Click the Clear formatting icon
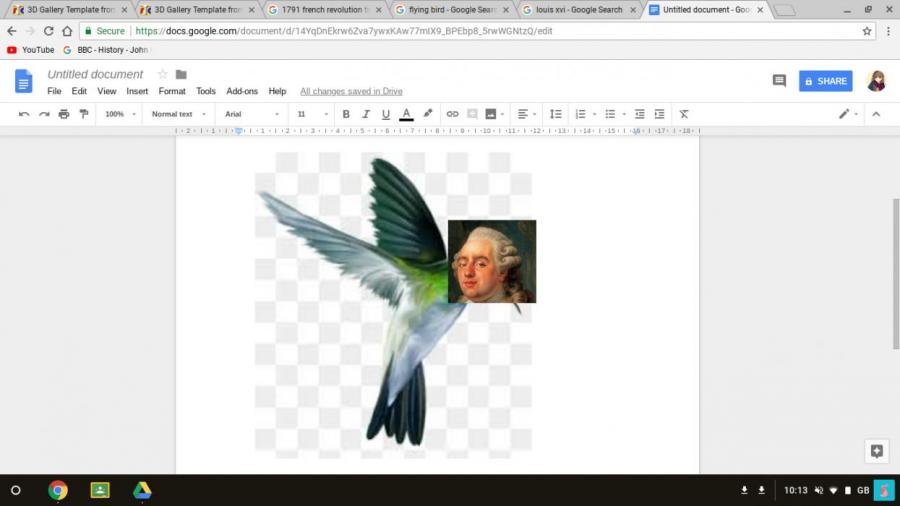The width and height of the screenshot is (900, 506). click(x=684, y=114)
